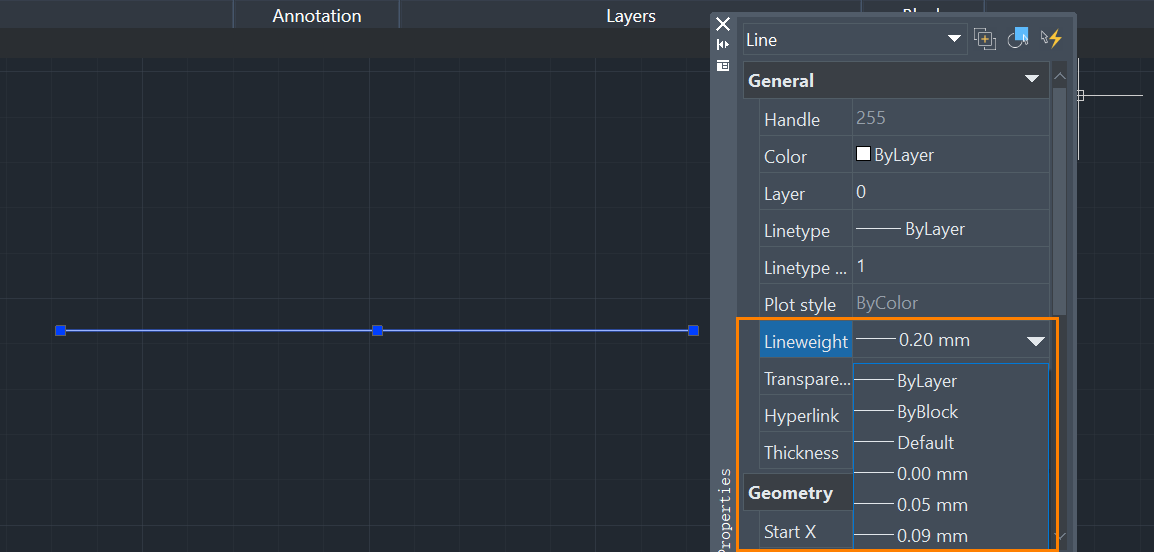The width and height of the screenshot is (1154, 552).
Task: Choose ByBlock in the lineweight list
Action: [x=951, y=411]
